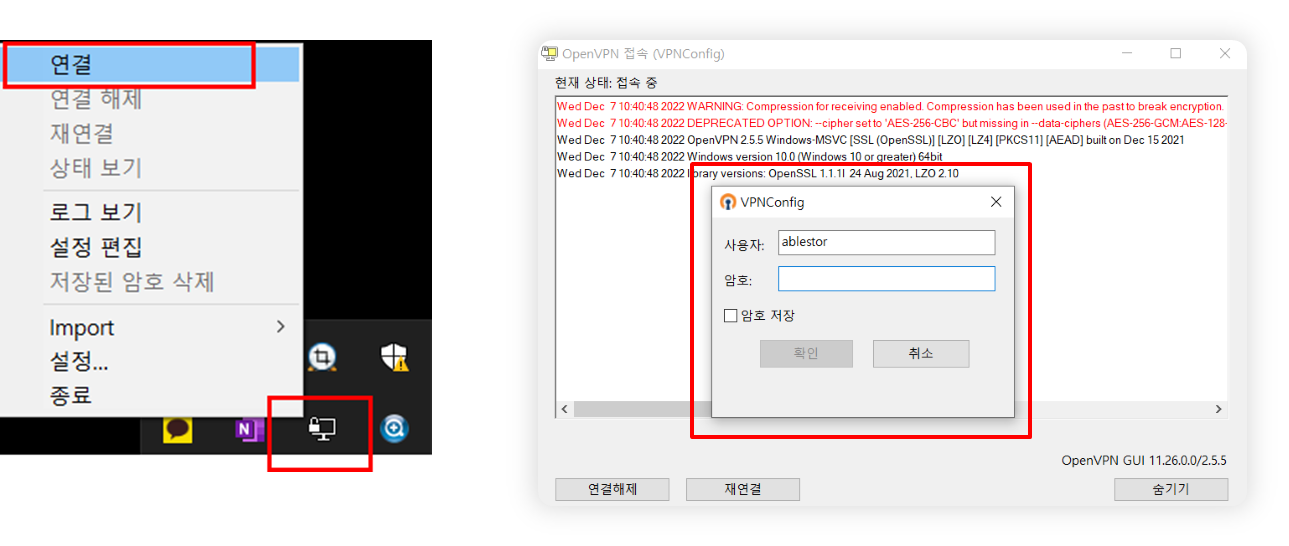Maximize the OpenVPN 접속 window

pyautogui.click(x=1176, y=54)
